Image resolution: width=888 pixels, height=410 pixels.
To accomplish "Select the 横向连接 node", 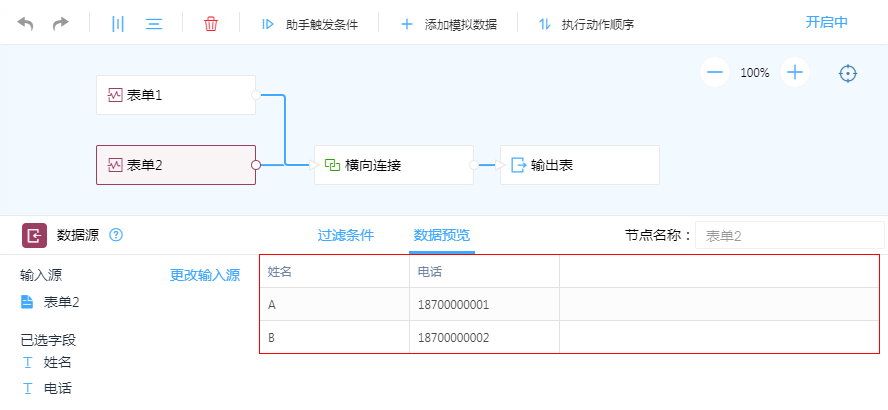I will click(394, 165).
